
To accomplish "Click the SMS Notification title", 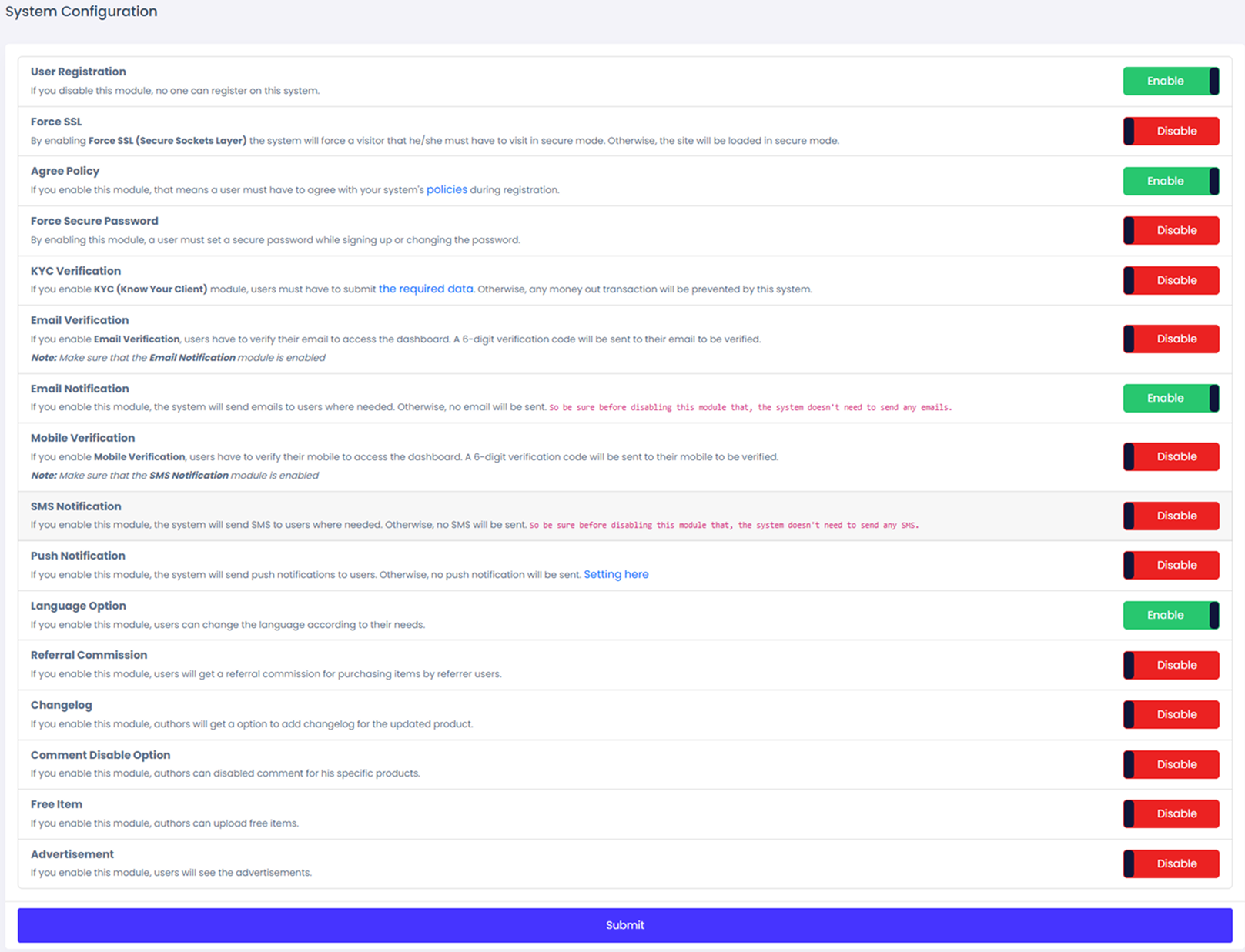I will pos(75,506).
